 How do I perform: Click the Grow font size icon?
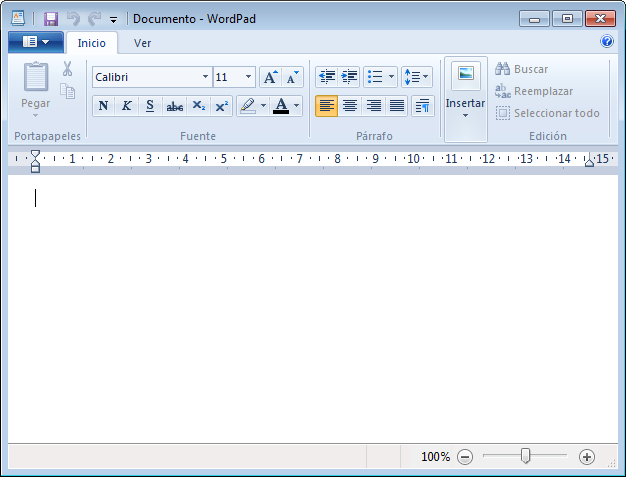pyautogui.click(x=270, y=77)
